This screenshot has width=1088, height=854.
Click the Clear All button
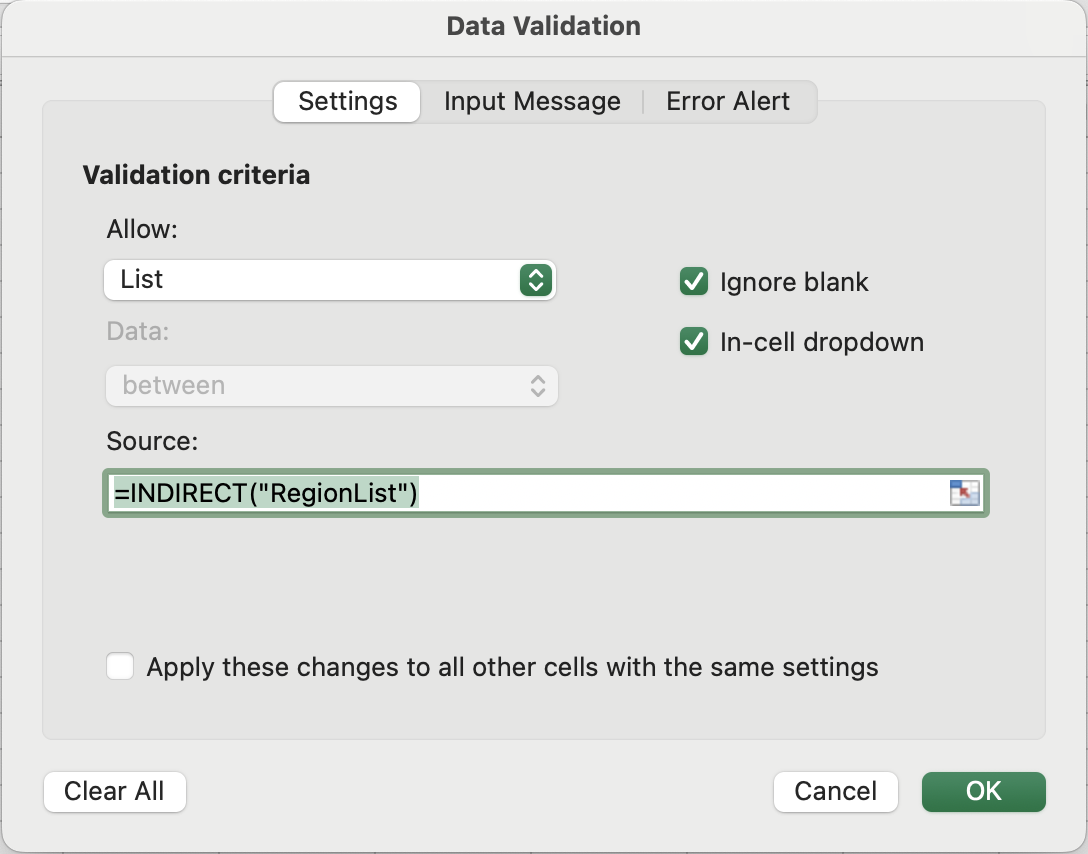(114, 792)
